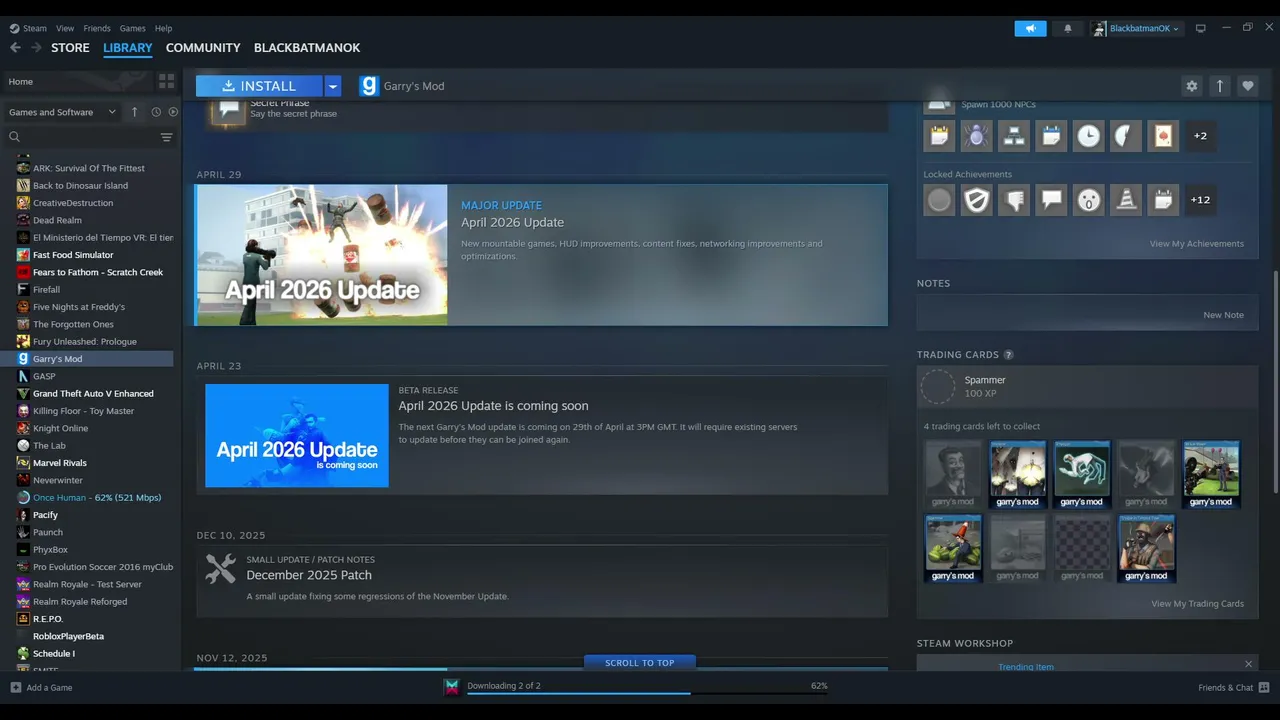Click the December 2025 Patch wrench icon

pos(220,569)
